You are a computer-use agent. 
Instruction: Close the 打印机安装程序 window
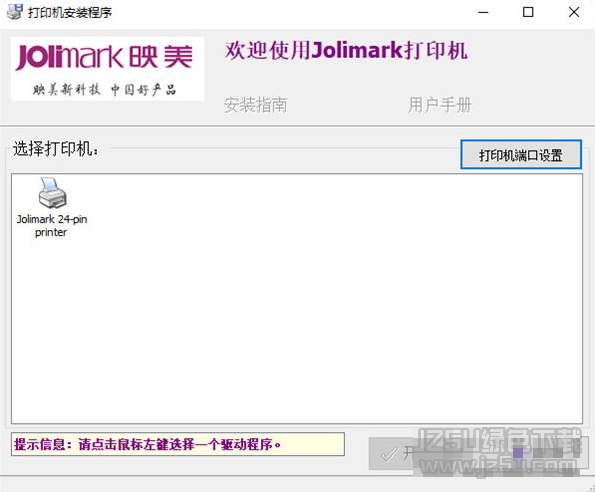pyautogui.click(x=574, y=13)
